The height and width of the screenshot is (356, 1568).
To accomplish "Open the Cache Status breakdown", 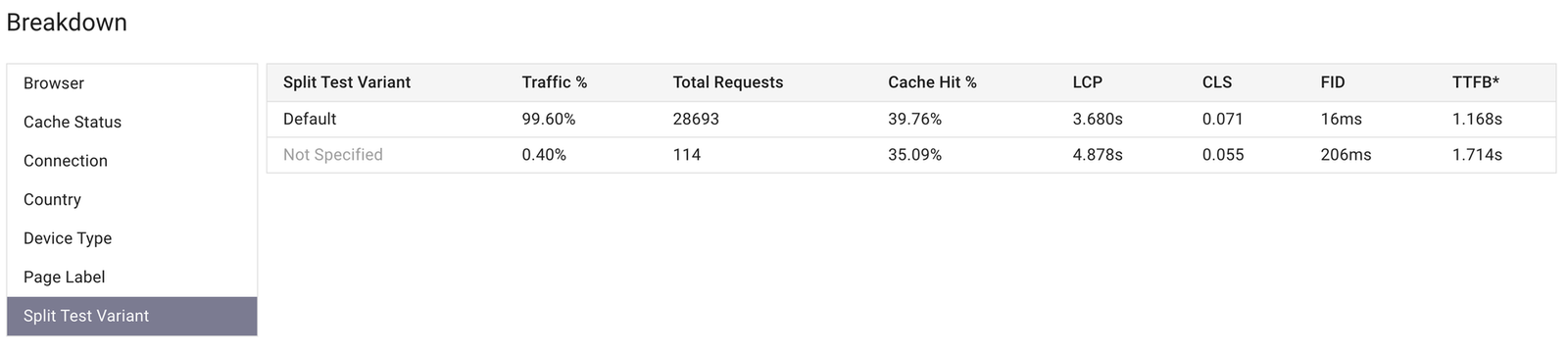I will click(131, 122).
